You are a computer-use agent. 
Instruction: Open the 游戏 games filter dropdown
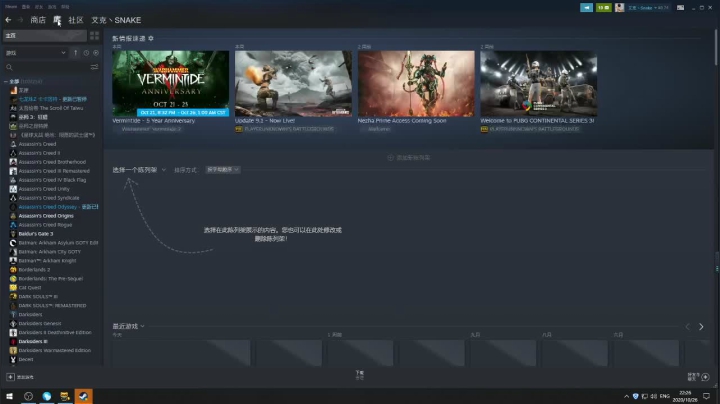[35, 53]
